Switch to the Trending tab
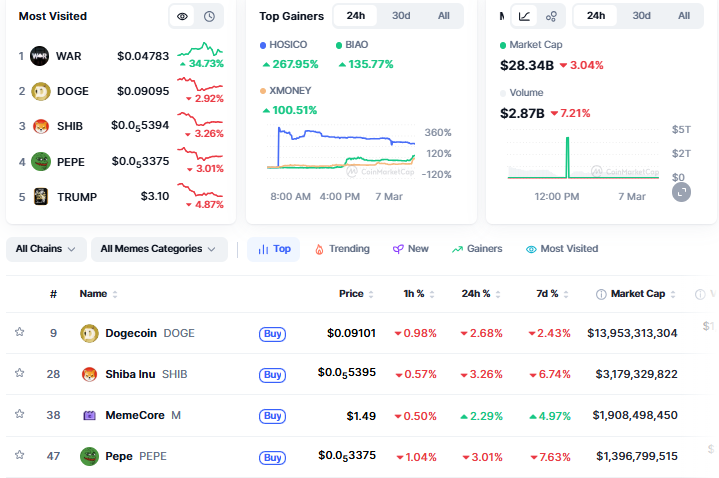Screen dimensions: 719x478 pyautogui.click(x=342, y=249)
